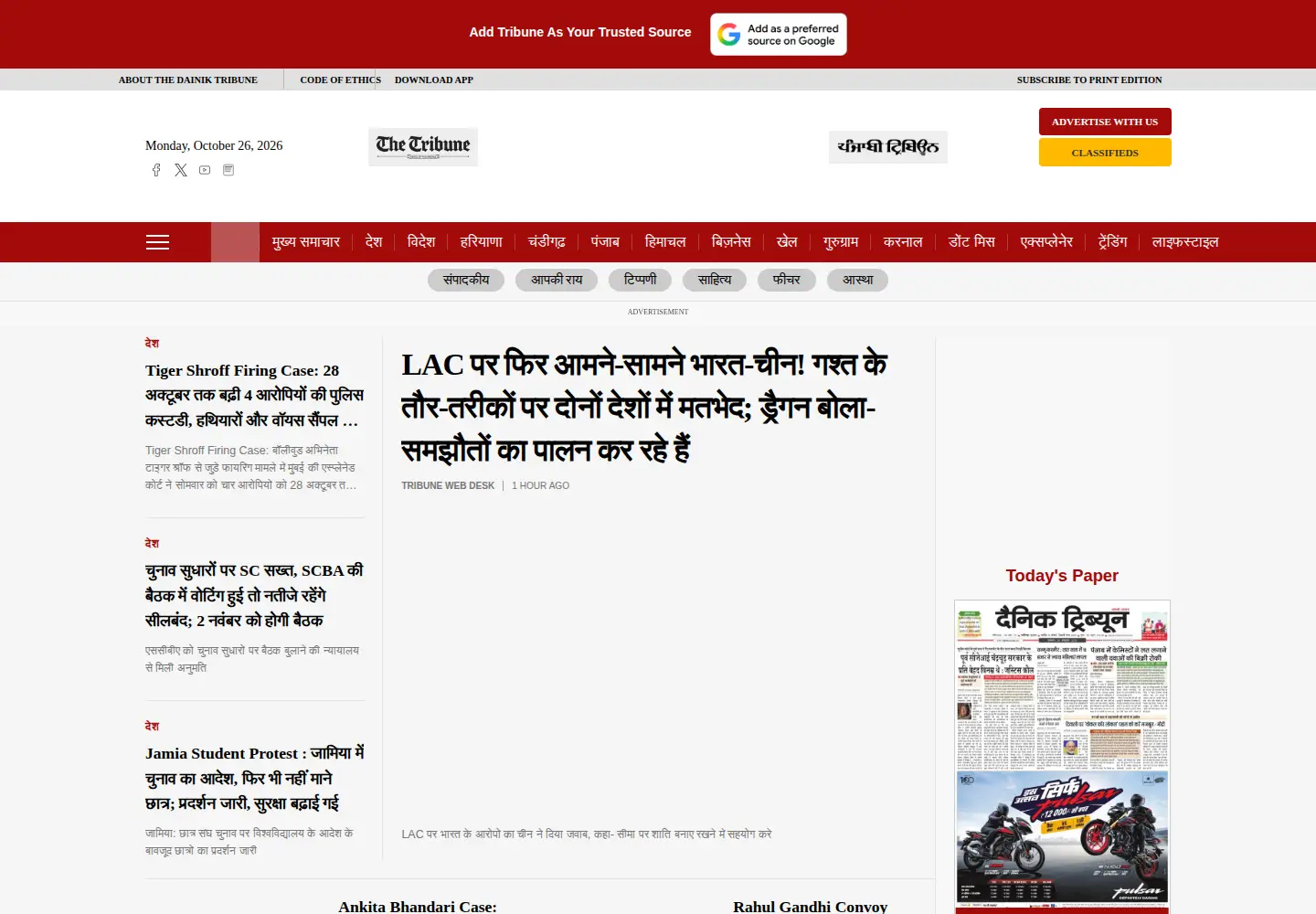The image size is (1316, 914).
Task: Open the विदेश menu item
Action: click(x=421, y=242)
